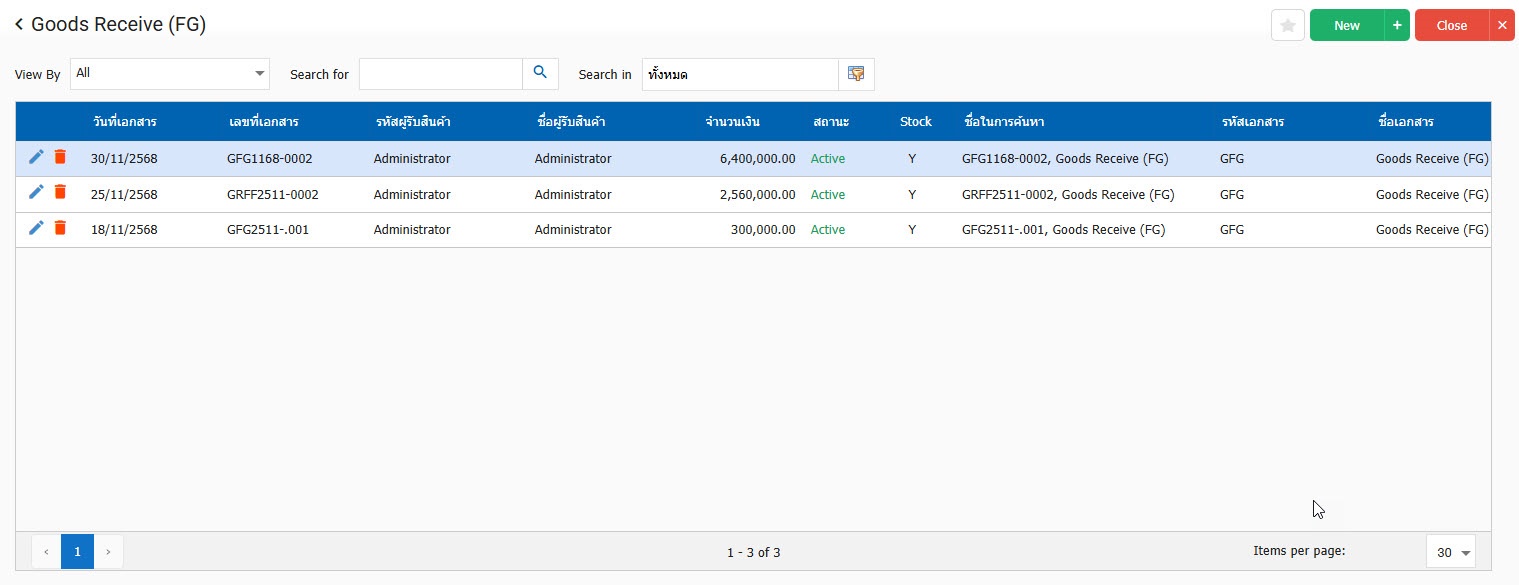Viewport: 1519px width, 585px height.
Task: Open edit pencil on GFG2511-.001 row
Action: (36, 228)
